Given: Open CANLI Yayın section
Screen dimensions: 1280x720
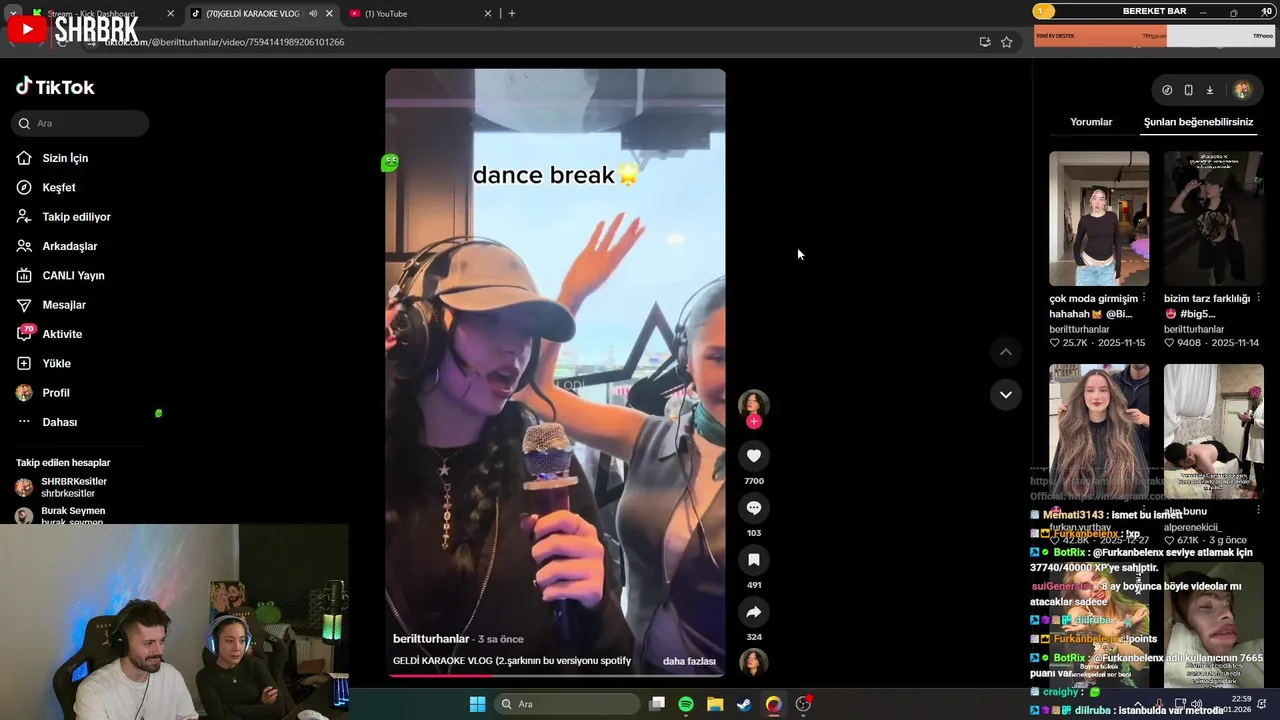Looking at the screenshot, I should 73,275.
